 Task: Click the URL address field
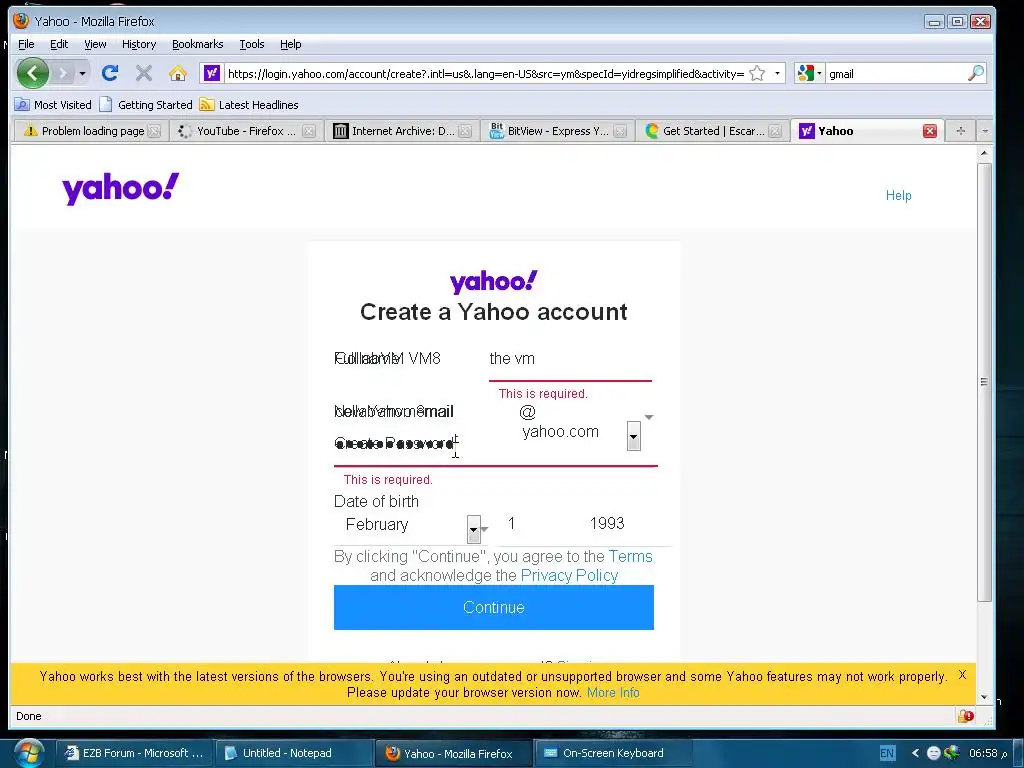tap(485, 74)
